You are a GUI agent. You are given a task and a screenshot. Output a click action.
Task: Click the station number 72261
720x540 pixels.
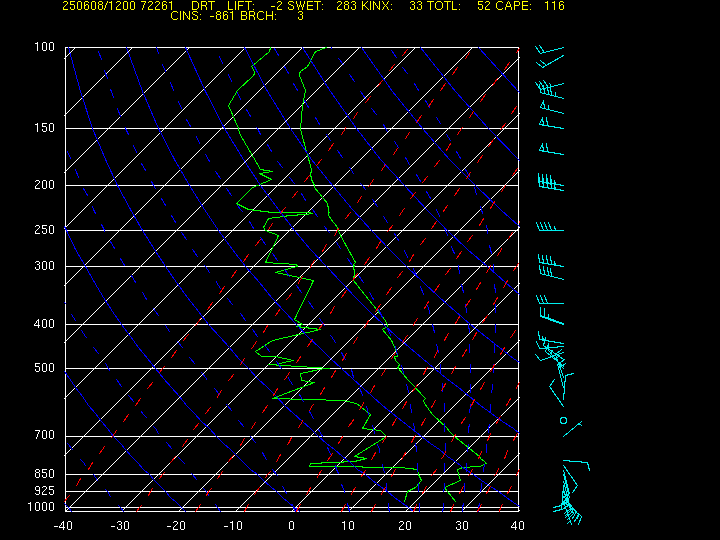pyautogui.click(x=157, y=6)
